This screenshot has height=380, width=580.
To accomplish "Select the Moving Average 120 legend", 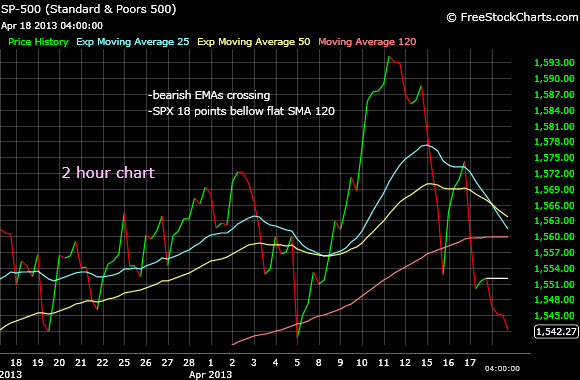I will [367, 42].
